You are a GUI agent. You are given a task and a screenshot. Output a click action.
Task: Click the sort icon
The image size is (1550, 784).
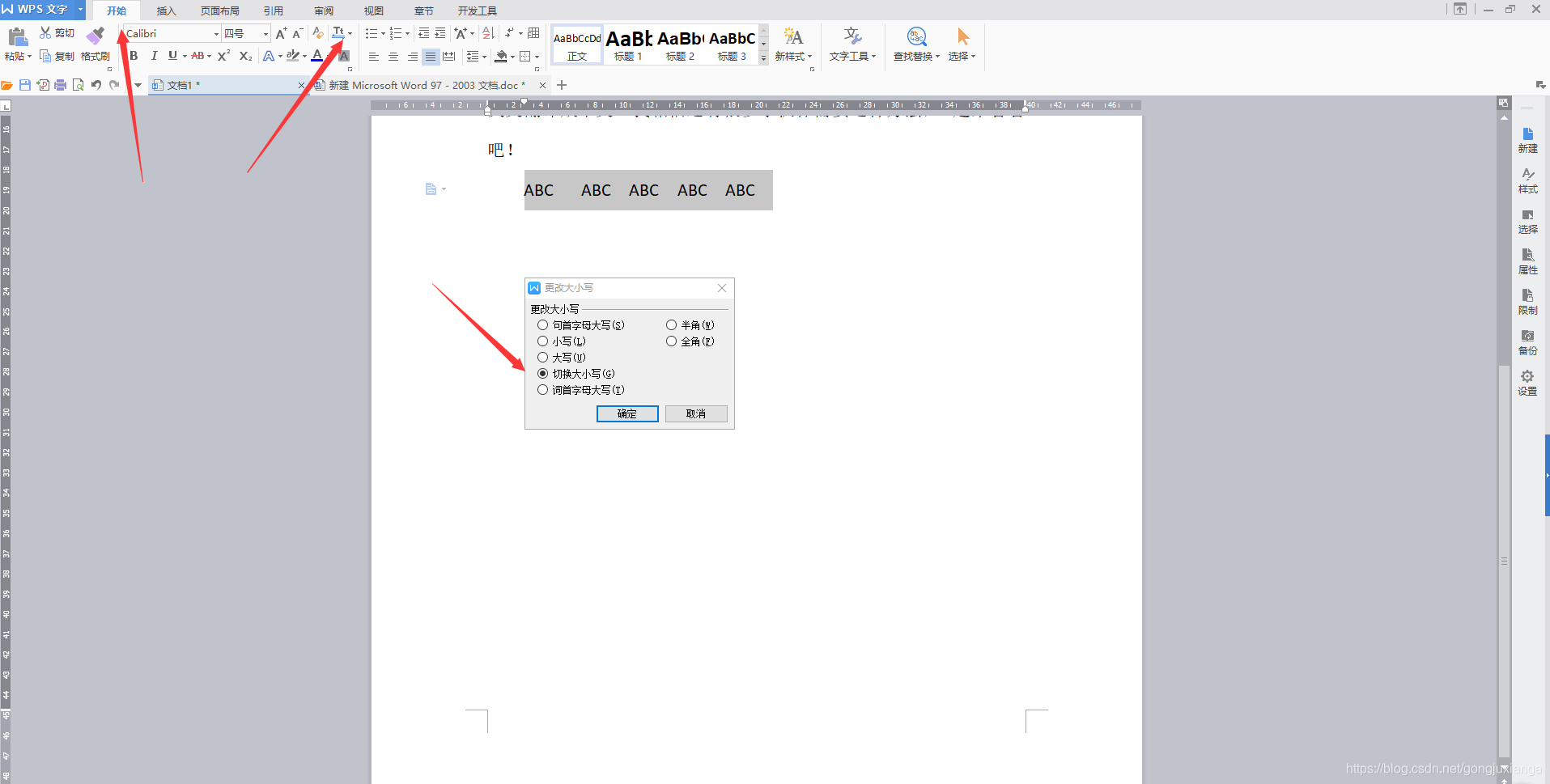(488, 33)
